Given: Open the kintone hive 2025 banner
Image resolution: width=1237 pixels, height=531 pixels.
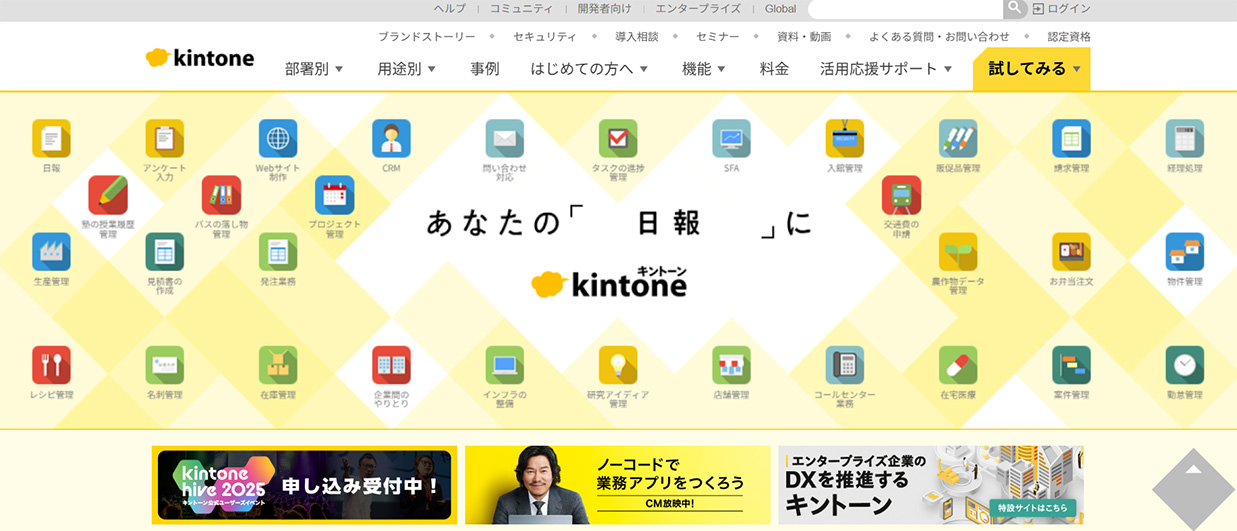Looking at the screenshot, I should (x=305, y=485).
